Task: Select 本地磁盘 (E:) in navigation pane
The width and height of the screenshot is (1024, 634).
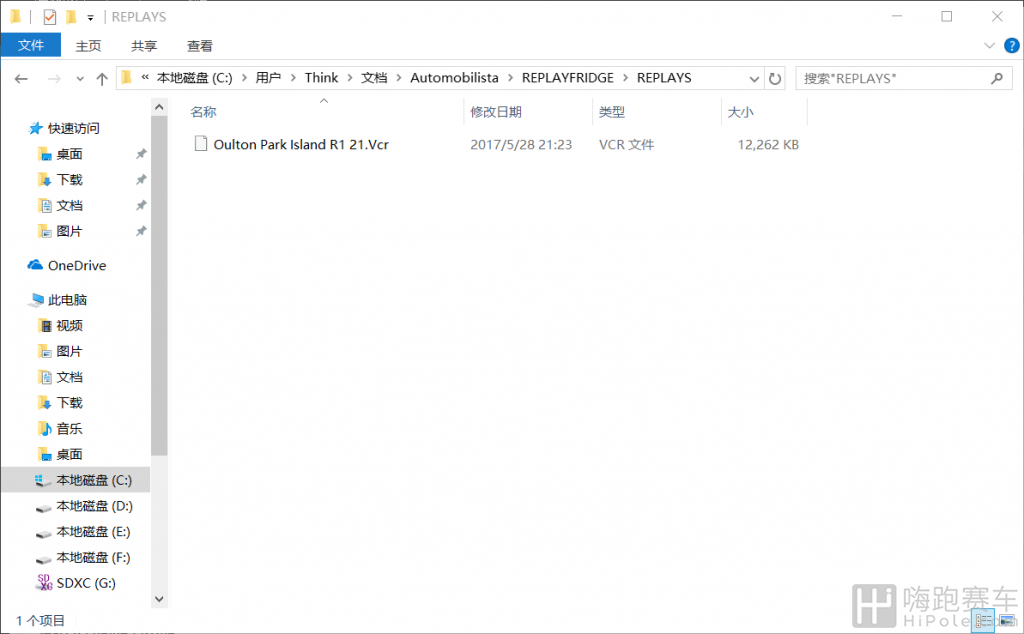Action: pos(93,531)
